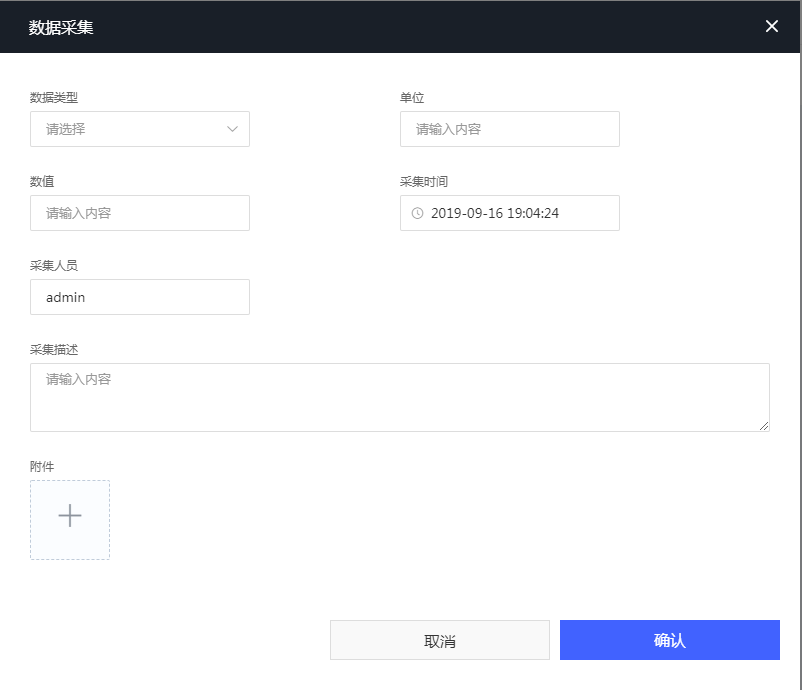Confirm the form with the 确认 button
This screenshot has height=690, width=802.
[x=669, y=640]
